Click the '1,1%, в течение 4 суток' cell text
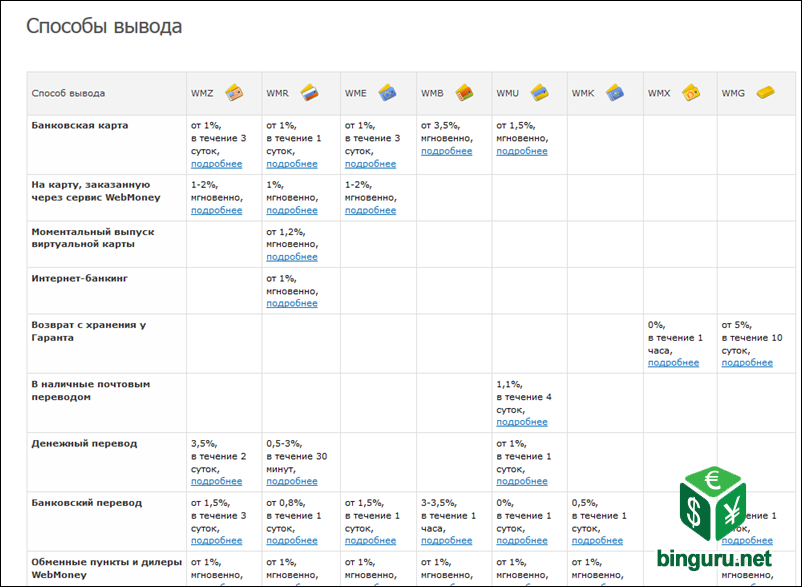Screen dimensions: 802x587 coord(524,397)
